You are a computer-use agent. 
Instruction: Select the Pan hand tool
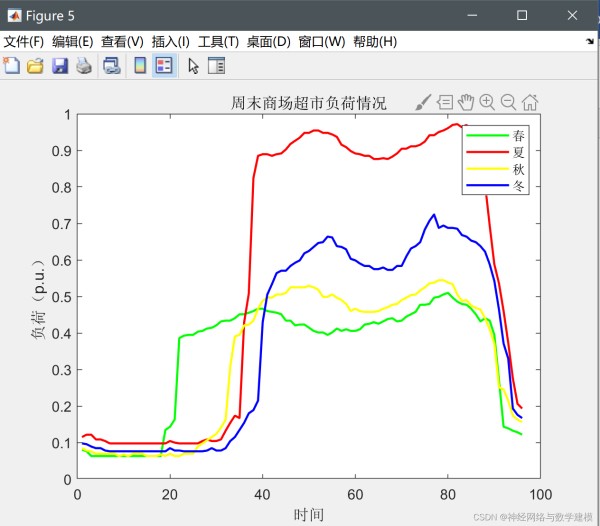pyautogui.click(x=466, y=102)
